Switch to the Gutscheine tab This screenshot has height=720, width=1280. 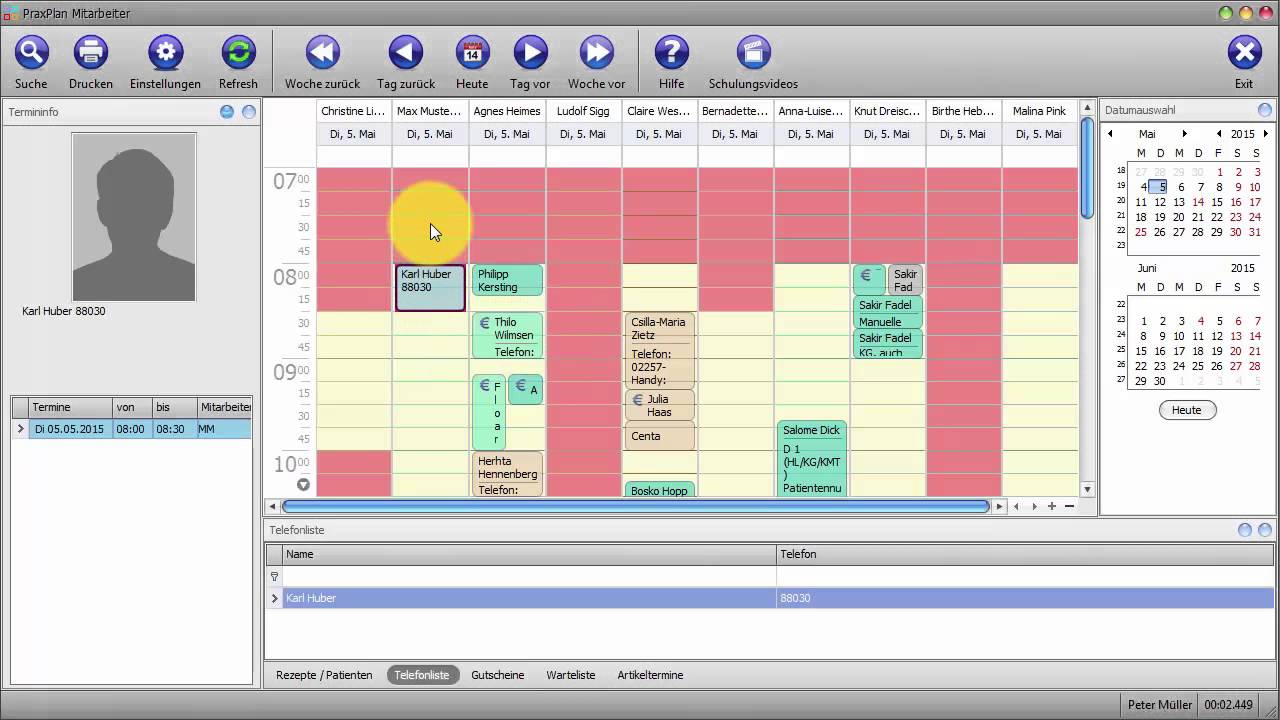point(497,675)
